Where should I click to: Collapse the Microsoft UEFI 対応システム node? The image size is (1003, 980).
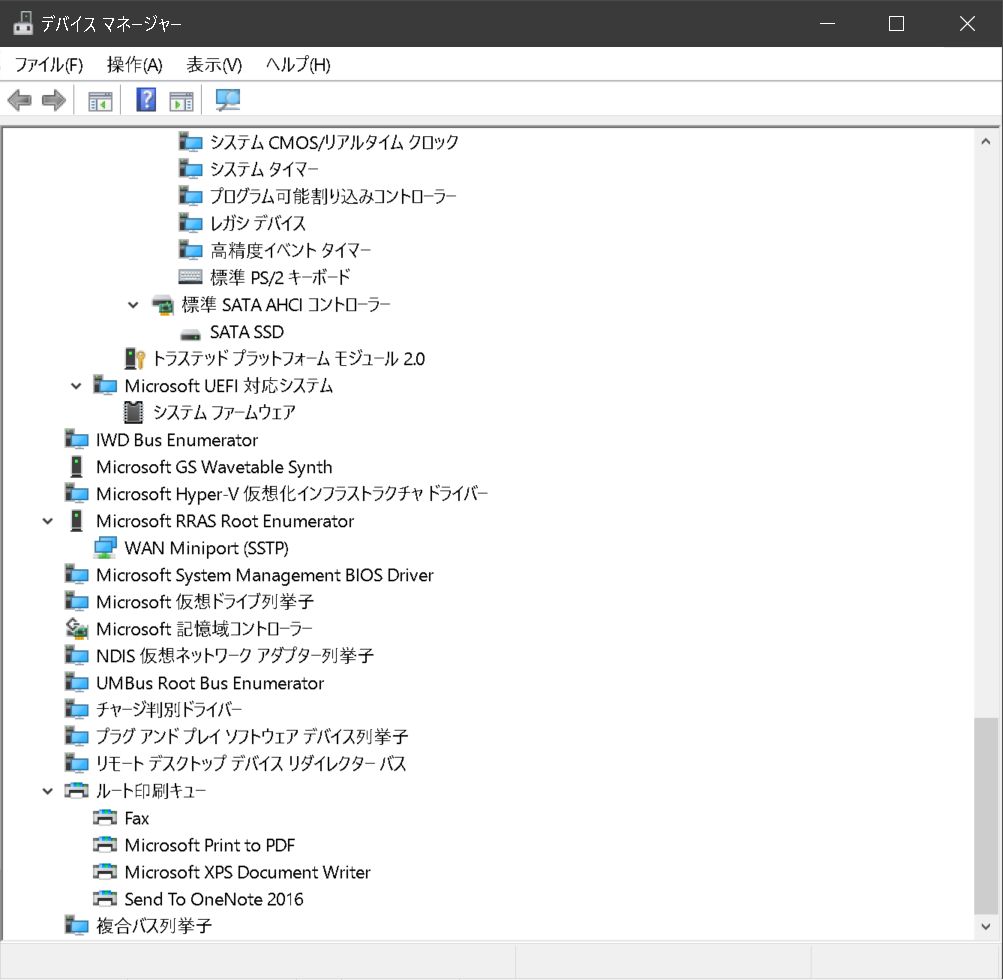76,386
